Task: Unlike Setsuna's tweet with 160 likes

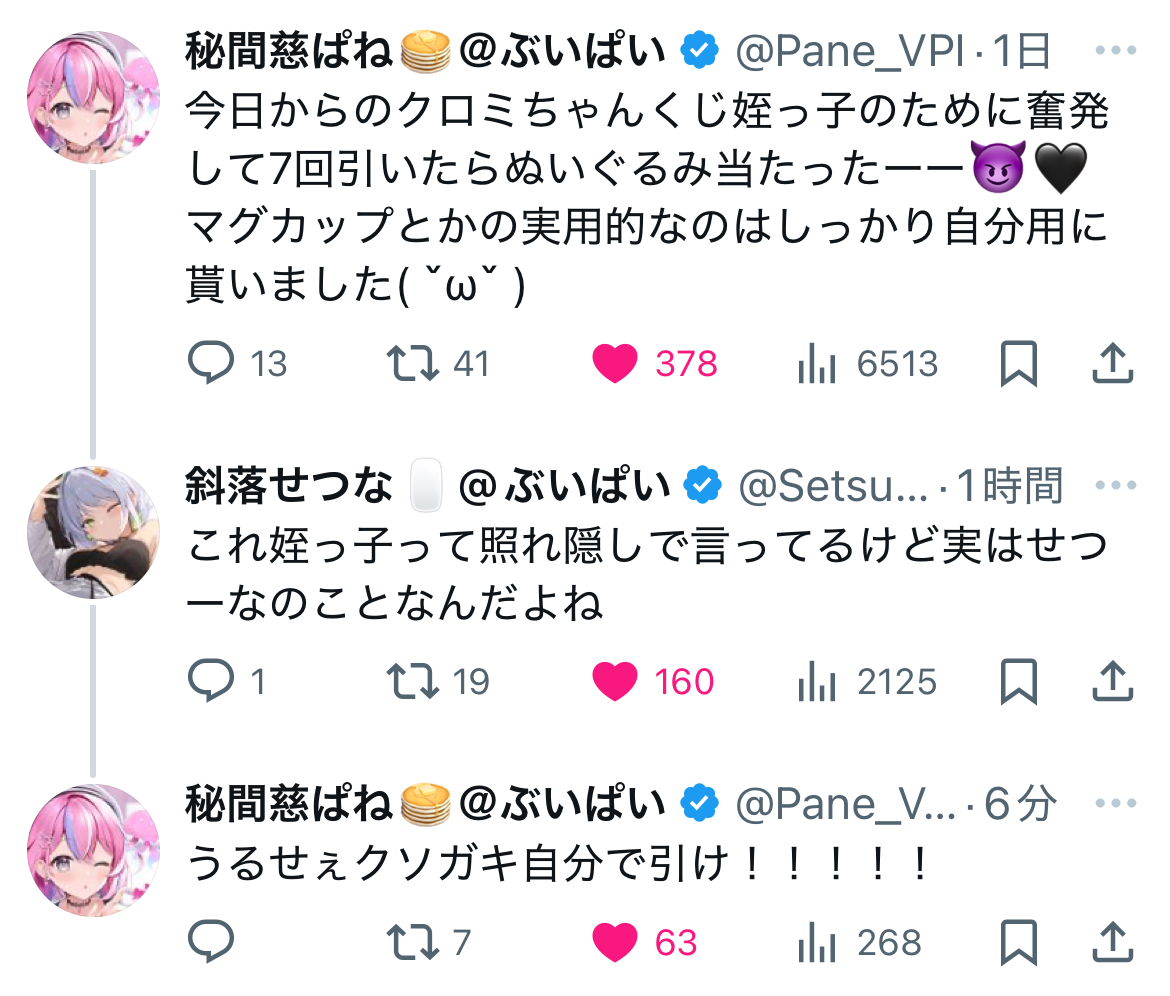Action: coord(615,682)
